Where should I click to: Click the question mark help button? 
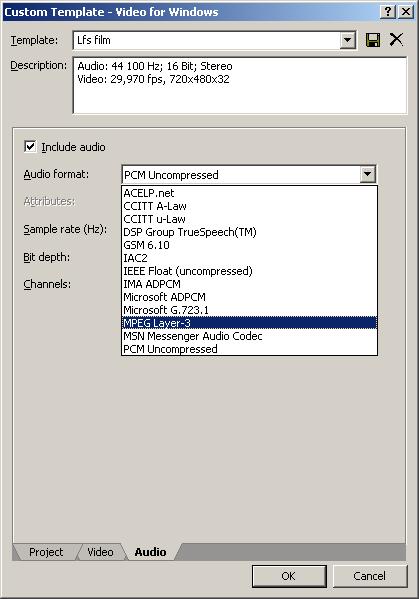point(388,11)
